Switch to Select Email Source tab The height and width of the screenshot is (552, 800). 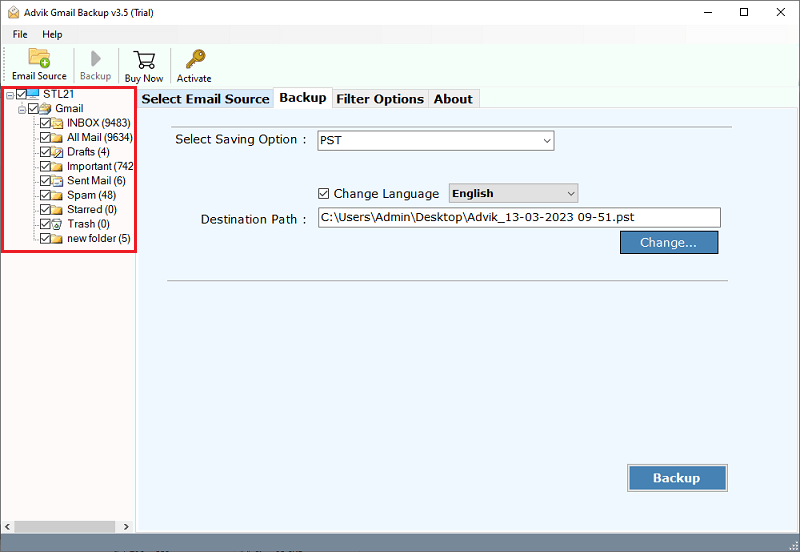pyautogui.click(x=205, y=99)
